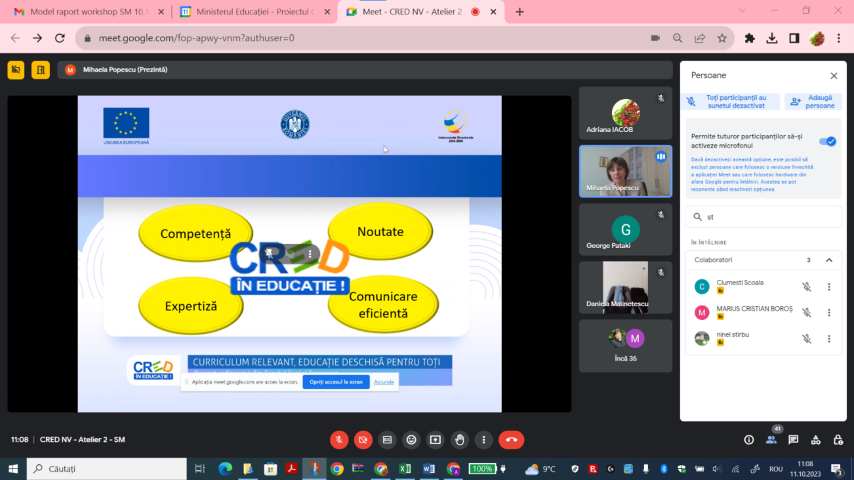Open the emoji reactions button
The image size is (854, 480).
411,439
